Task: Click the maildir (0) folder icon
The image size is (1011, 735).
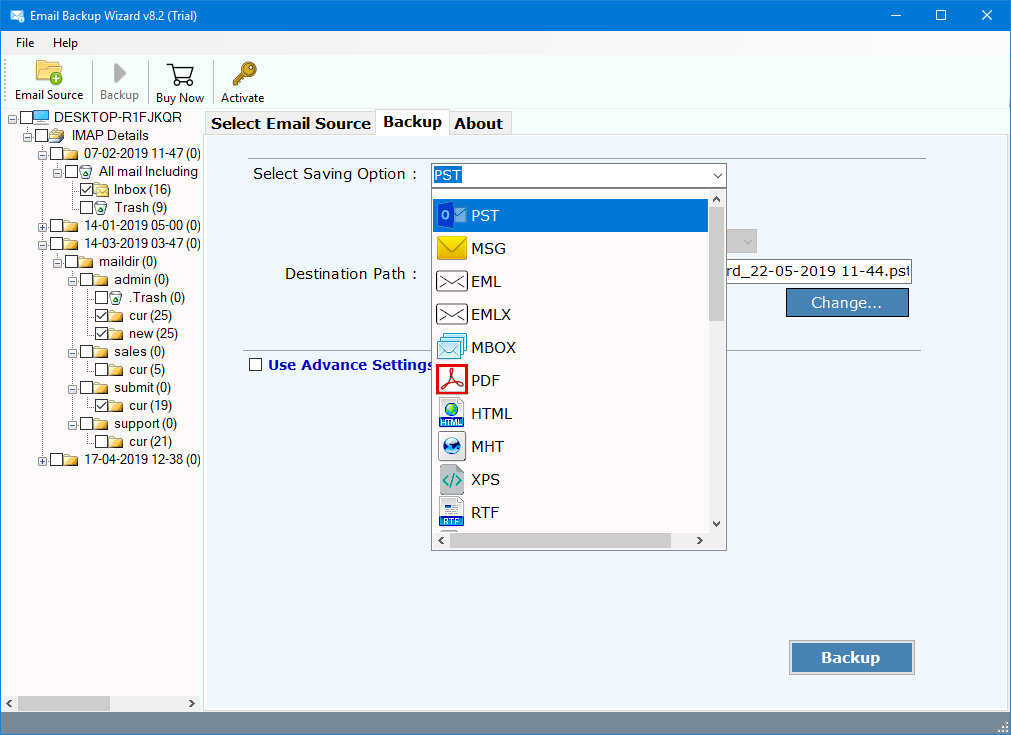Action: [86, 262]
